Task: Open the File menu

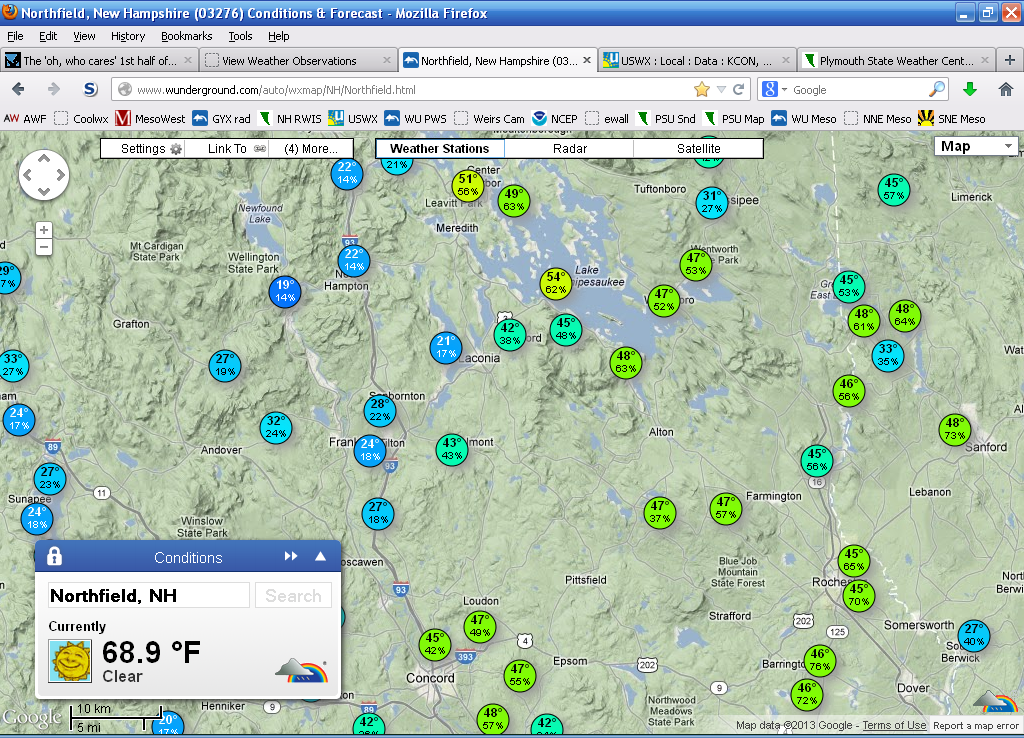Action: click(x=15, y=36)
